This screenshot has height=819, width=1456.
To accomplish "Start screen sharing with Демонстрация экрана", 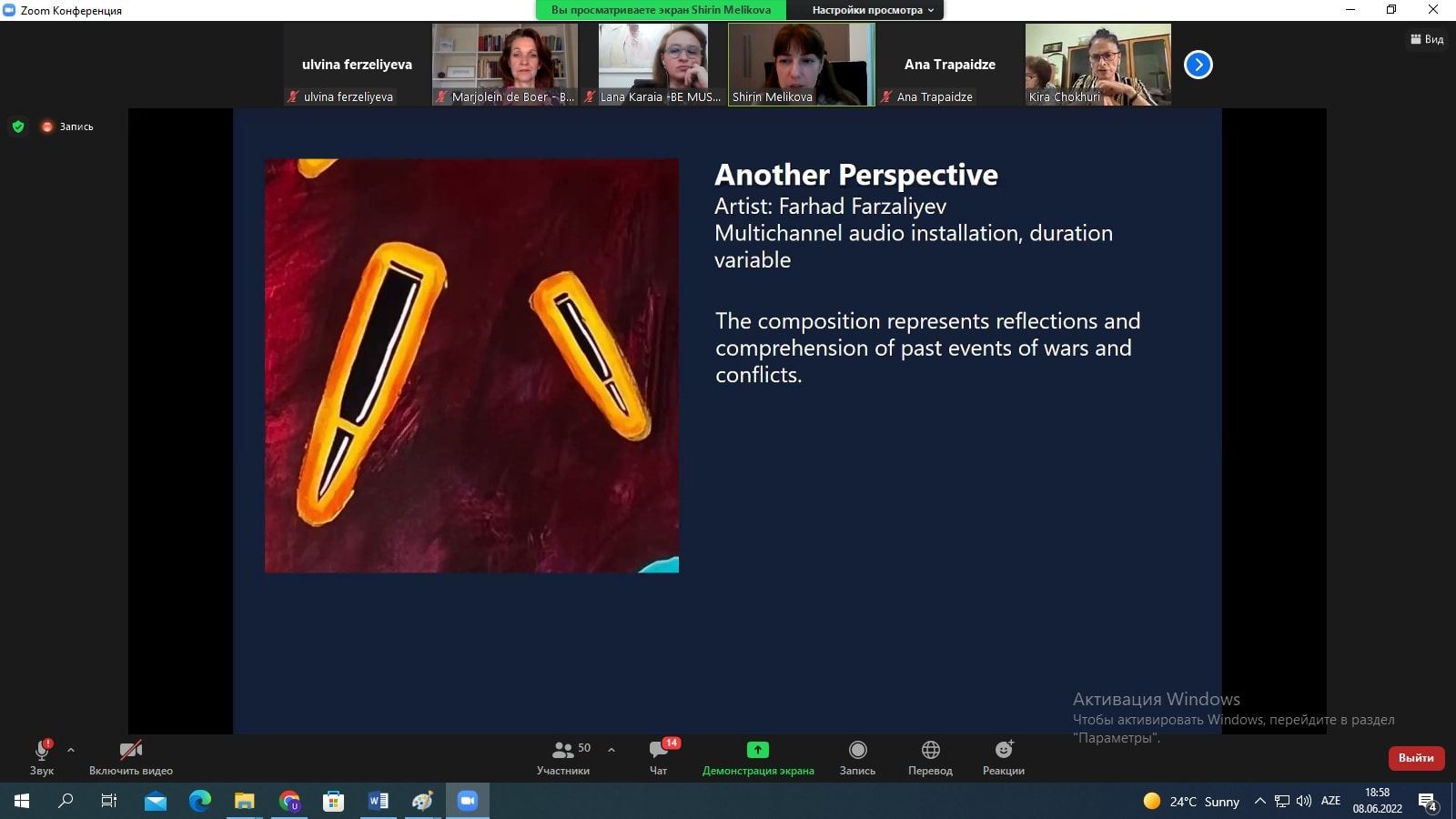I will pos(757,751).
